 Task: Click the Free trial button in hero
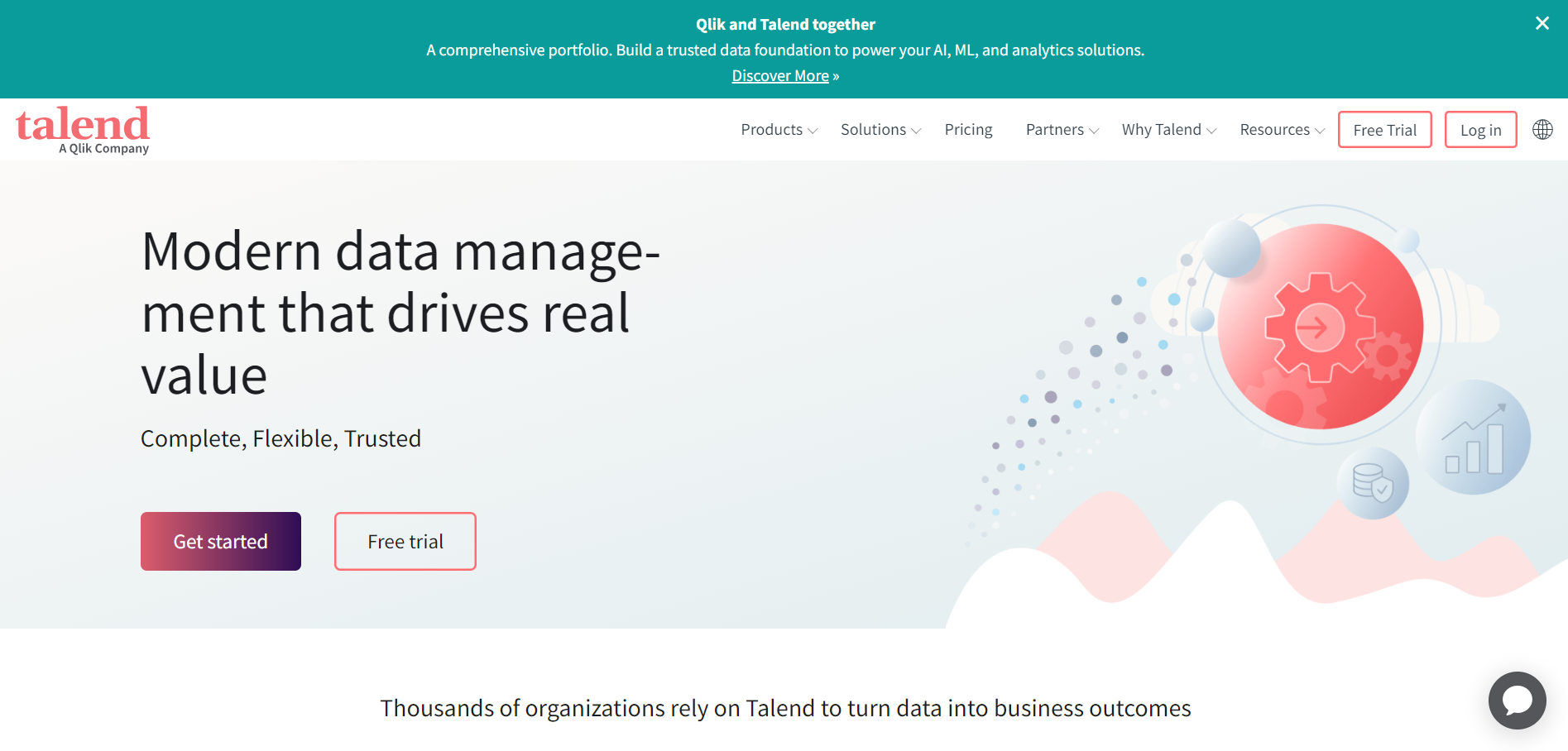point(405,541)
